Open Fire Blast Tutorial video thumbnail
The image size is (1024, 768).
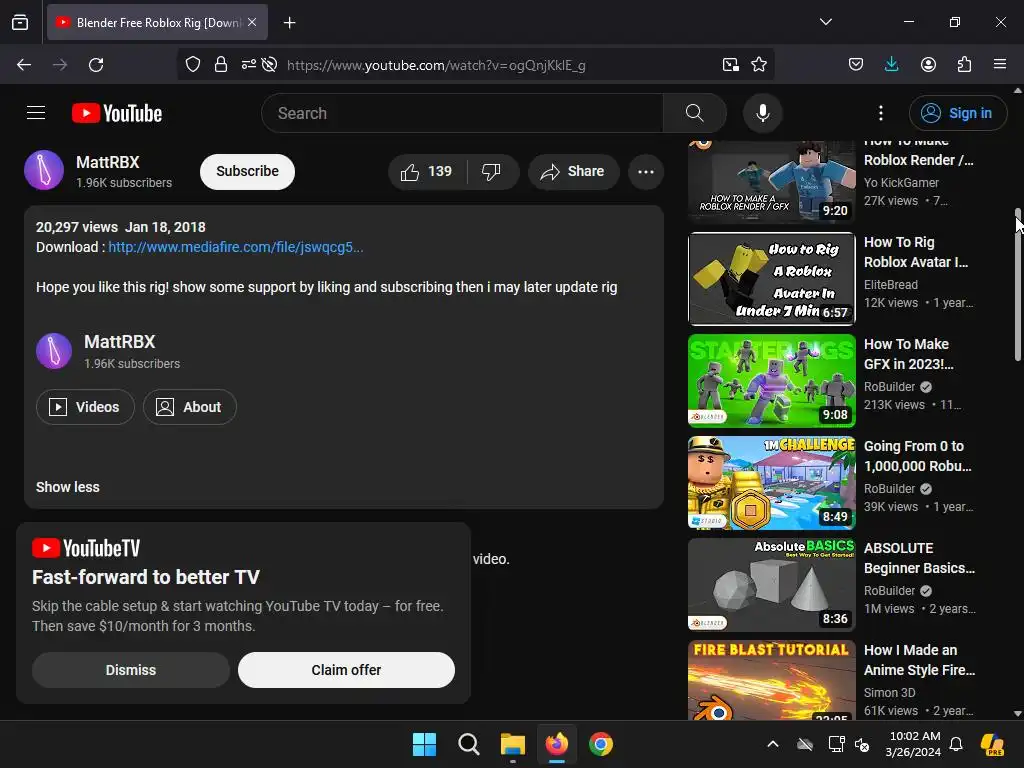tap(771, 680)
